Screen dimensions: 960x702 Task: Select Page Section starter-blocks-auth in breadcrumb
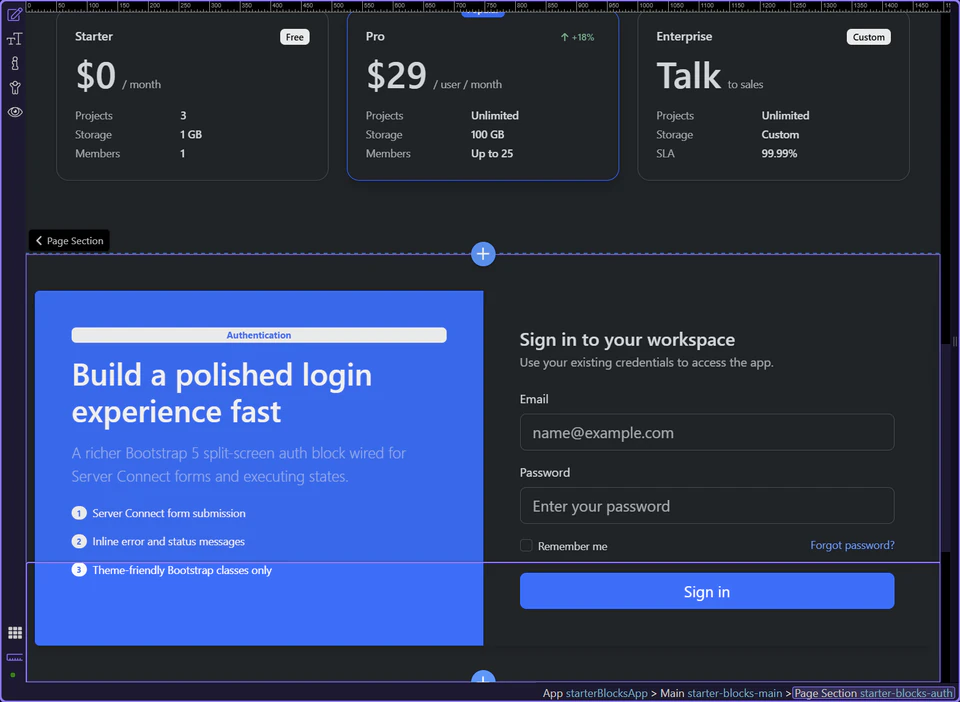873,692
